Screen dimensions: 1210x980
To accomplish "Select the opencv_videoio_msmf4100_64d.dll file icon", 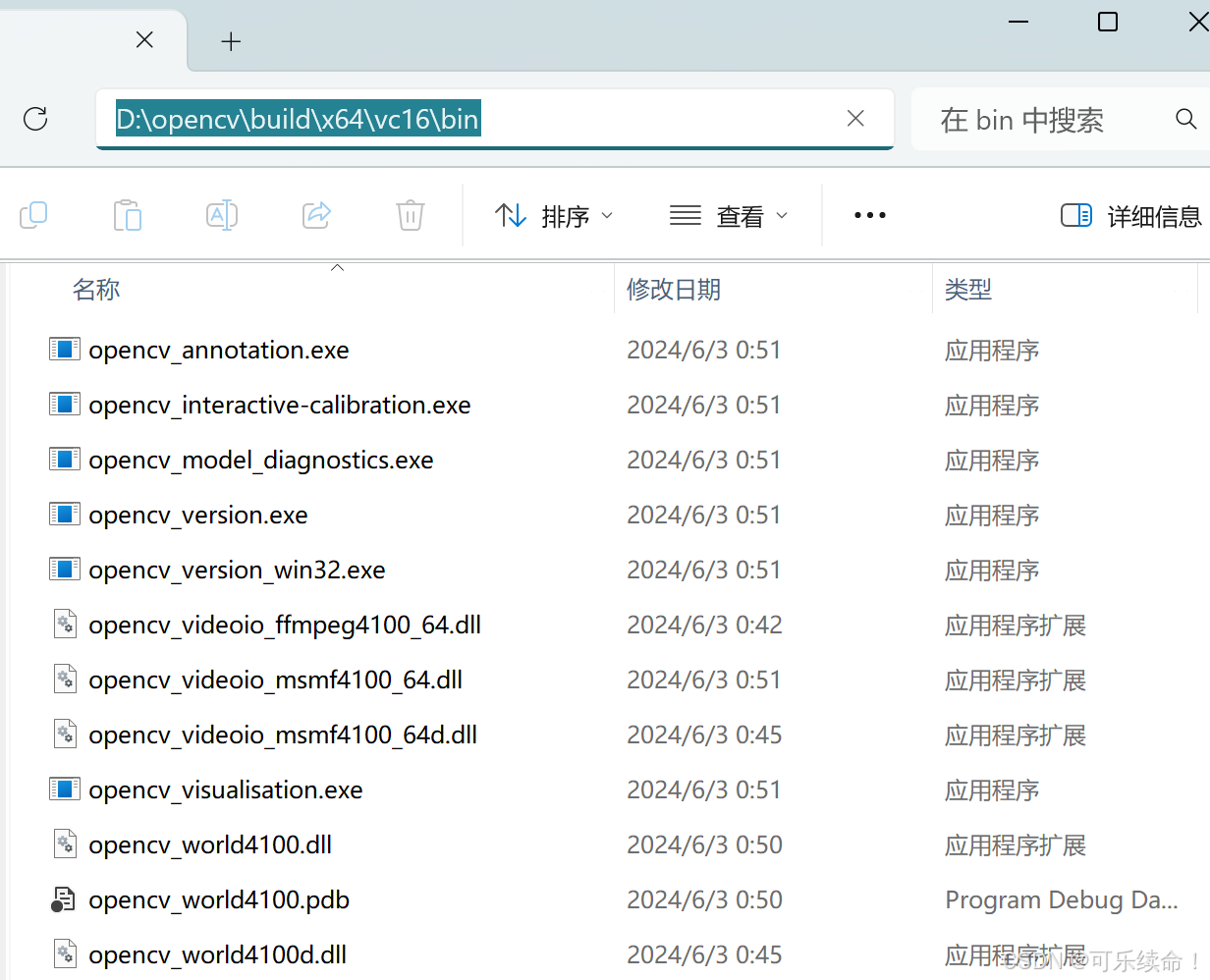I will point(65,734).
